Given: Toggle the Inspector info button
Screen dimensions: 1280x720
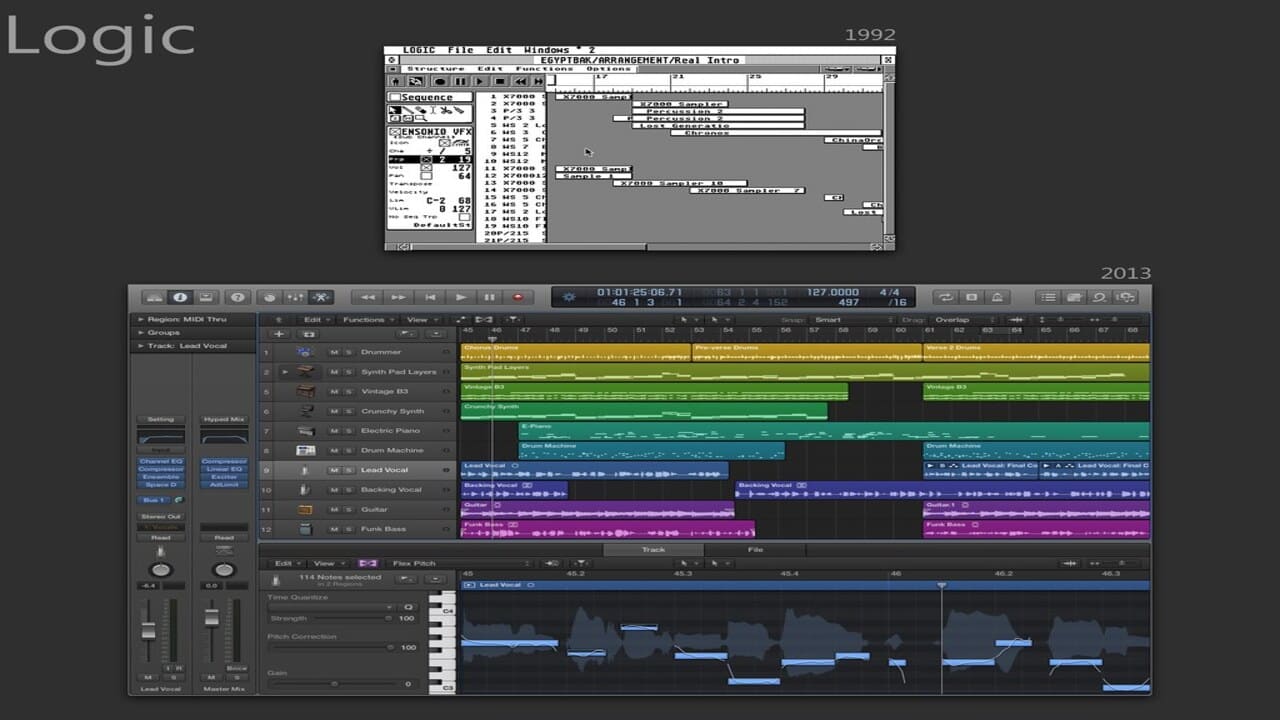Looking at the screenshot, I should click(180, 297).
